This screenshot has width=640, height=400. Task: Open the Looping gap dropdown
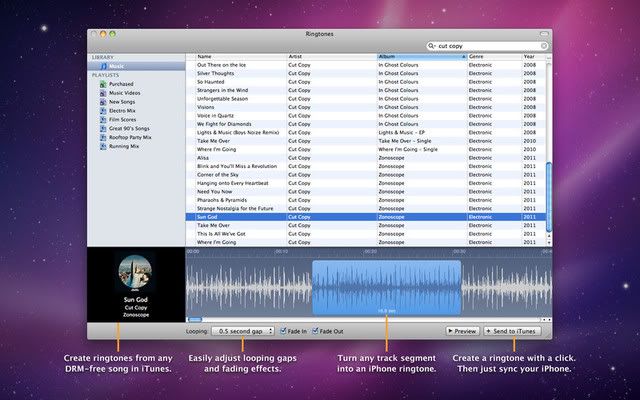pyautogui.click(x=242, y=331)
